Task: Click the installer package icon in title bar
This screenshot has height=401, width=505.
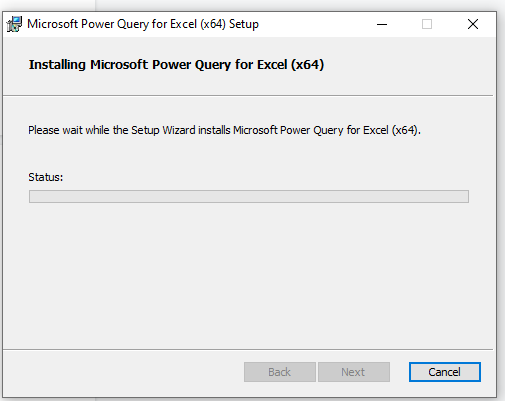Action: pyautogui.click(x=14, y=24)
